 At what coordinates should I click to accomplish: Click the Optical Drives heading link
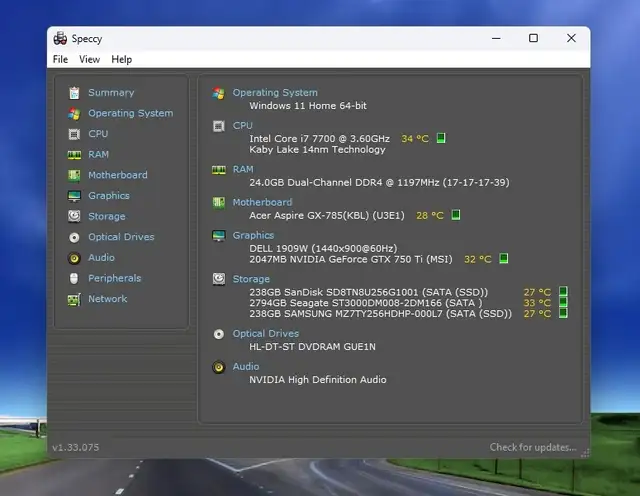(x=266, y=334)
